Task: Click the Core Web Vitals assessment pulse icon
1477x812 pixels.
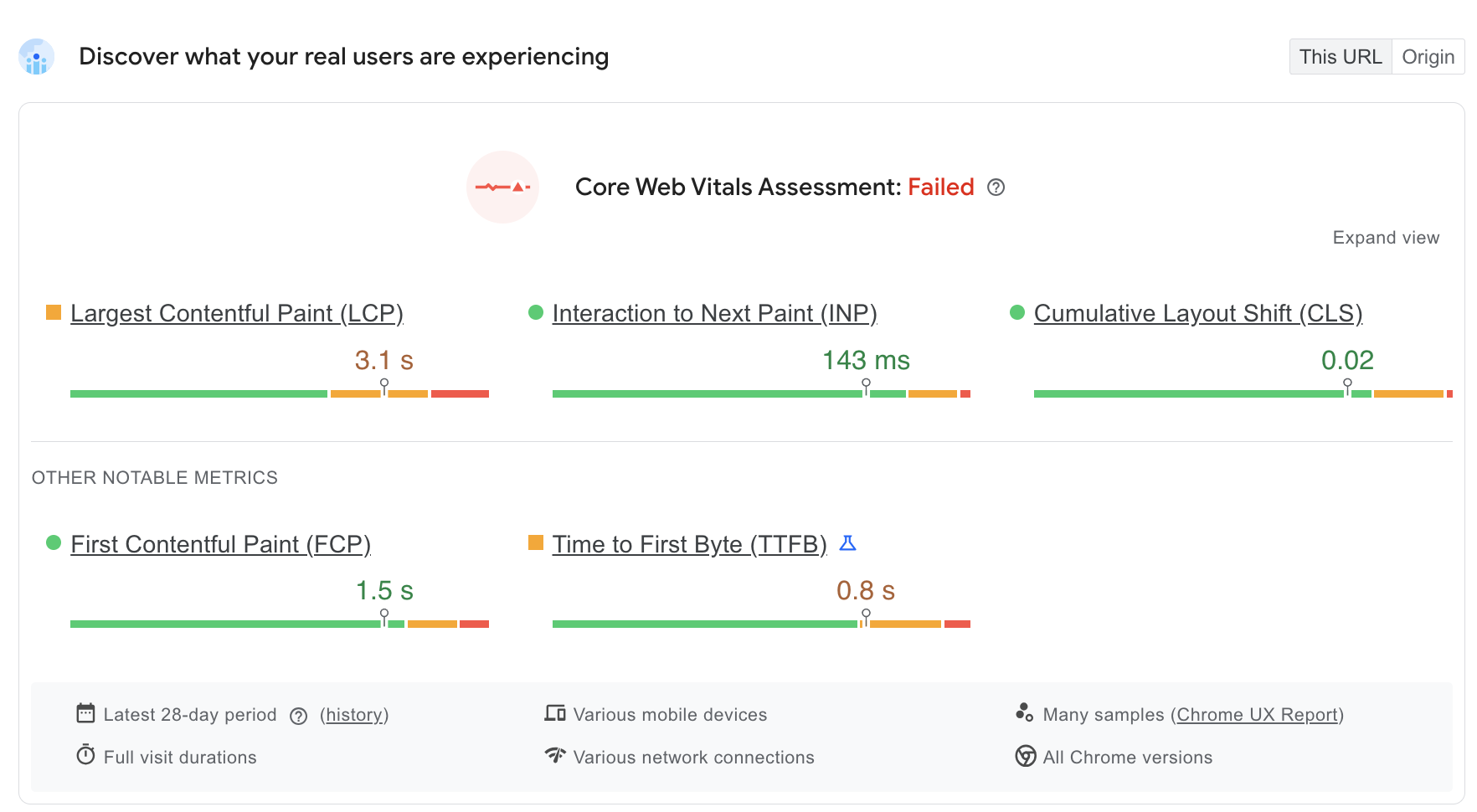Action: (502, 188)
